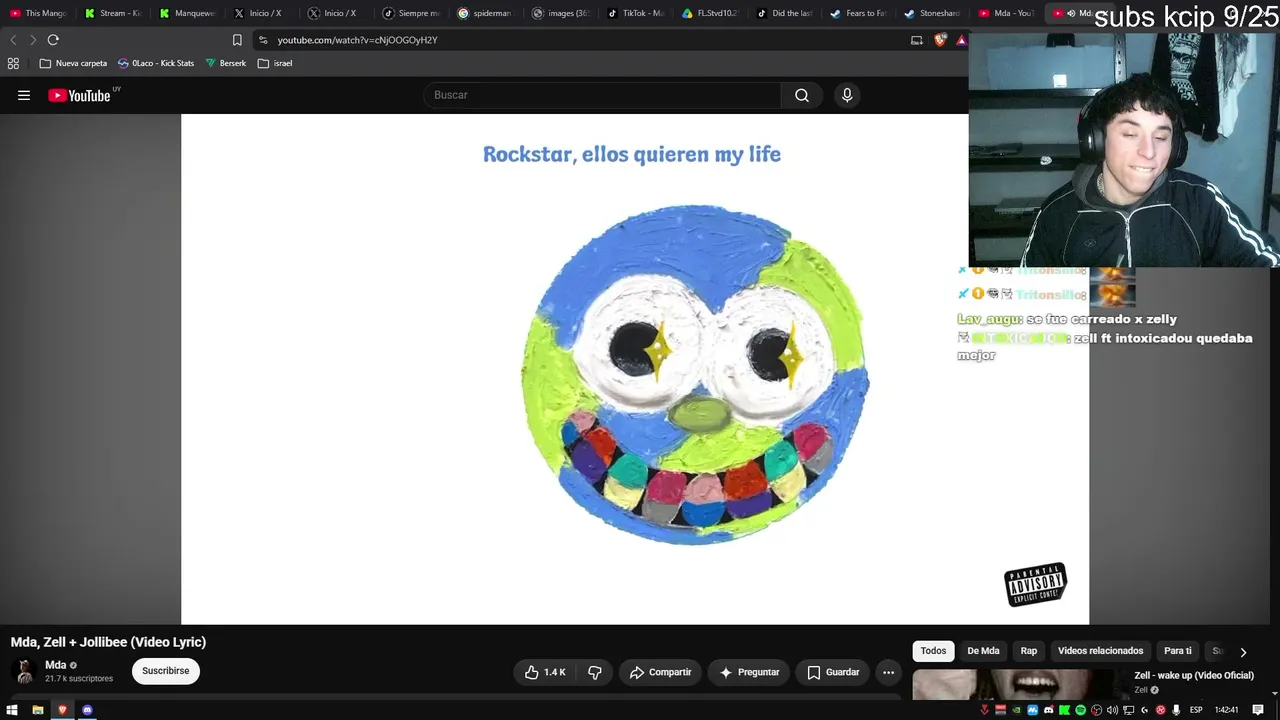Open the taskbar clock showing 1:42:41
The height and width of the screenshot is (720, 1280).
pos(1227,710)
